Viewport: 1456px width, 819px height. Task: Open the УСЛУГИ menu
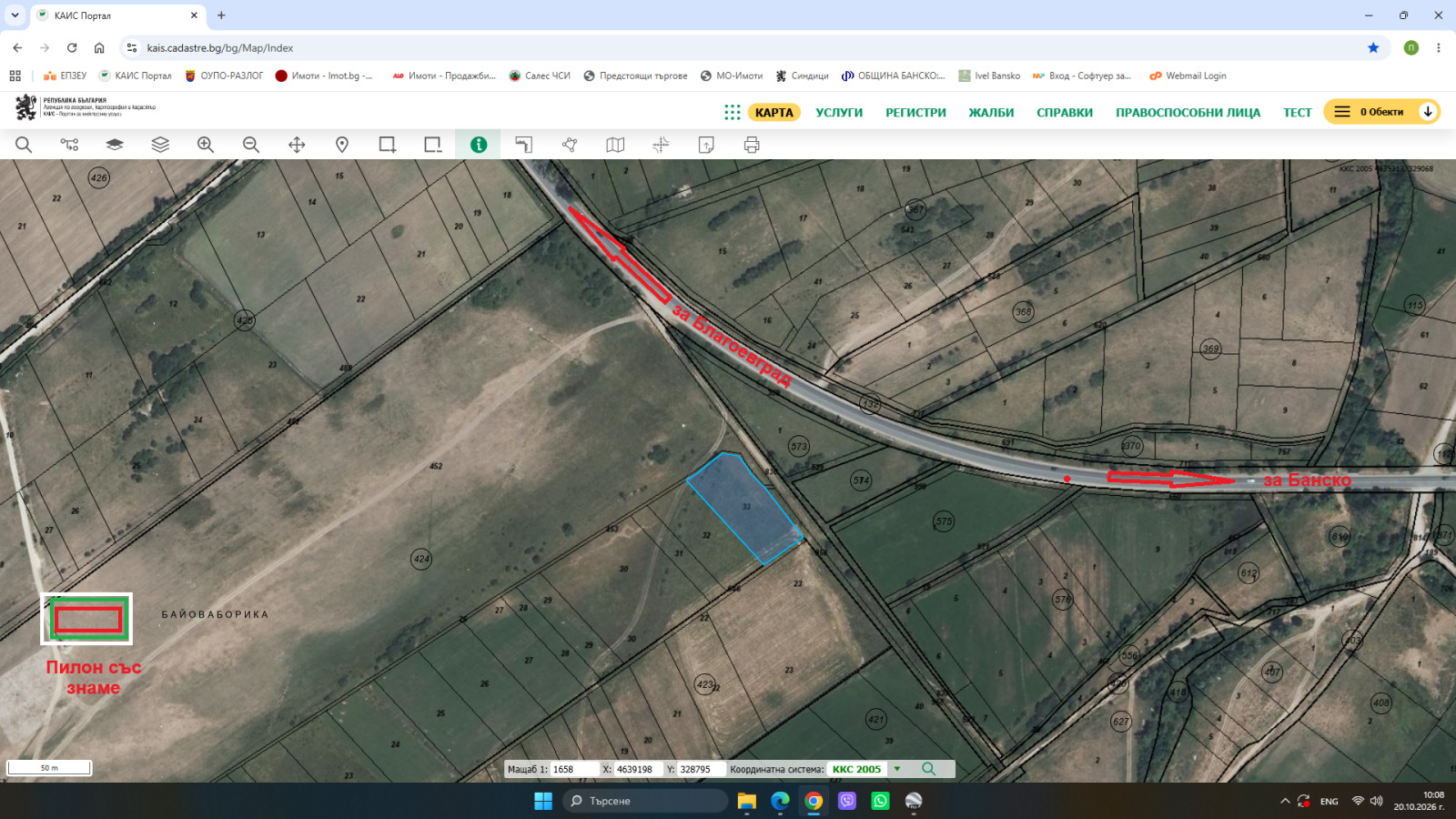point(839,113)
